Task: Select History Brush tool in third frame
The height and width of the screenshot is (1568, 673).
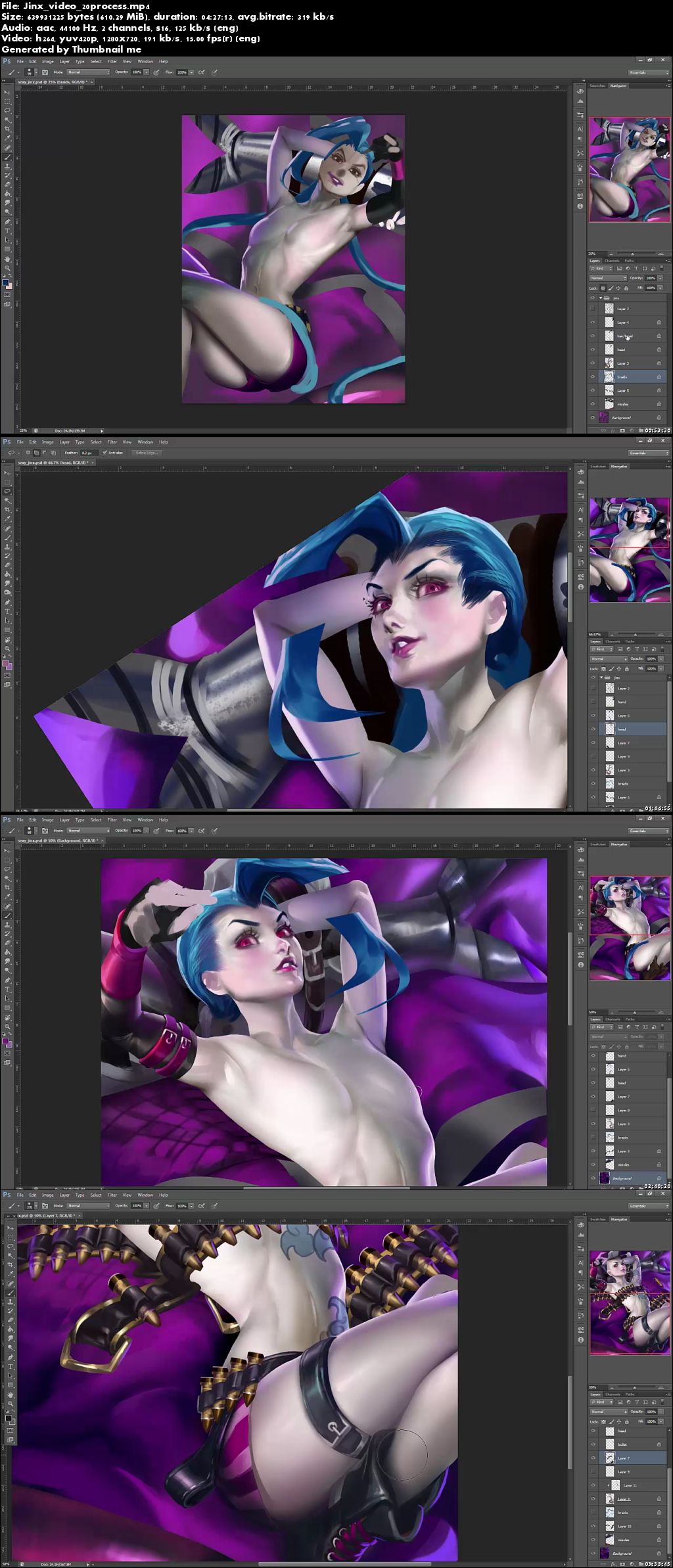Action: [8, 934]
